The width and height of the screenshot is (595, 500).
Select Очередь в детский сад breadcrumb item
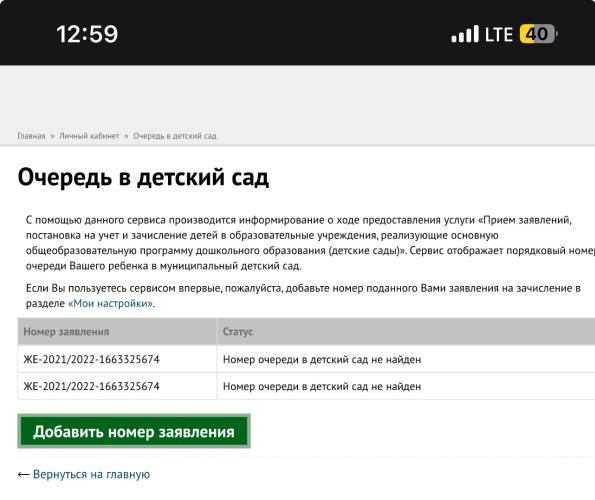tap(175, 136)
